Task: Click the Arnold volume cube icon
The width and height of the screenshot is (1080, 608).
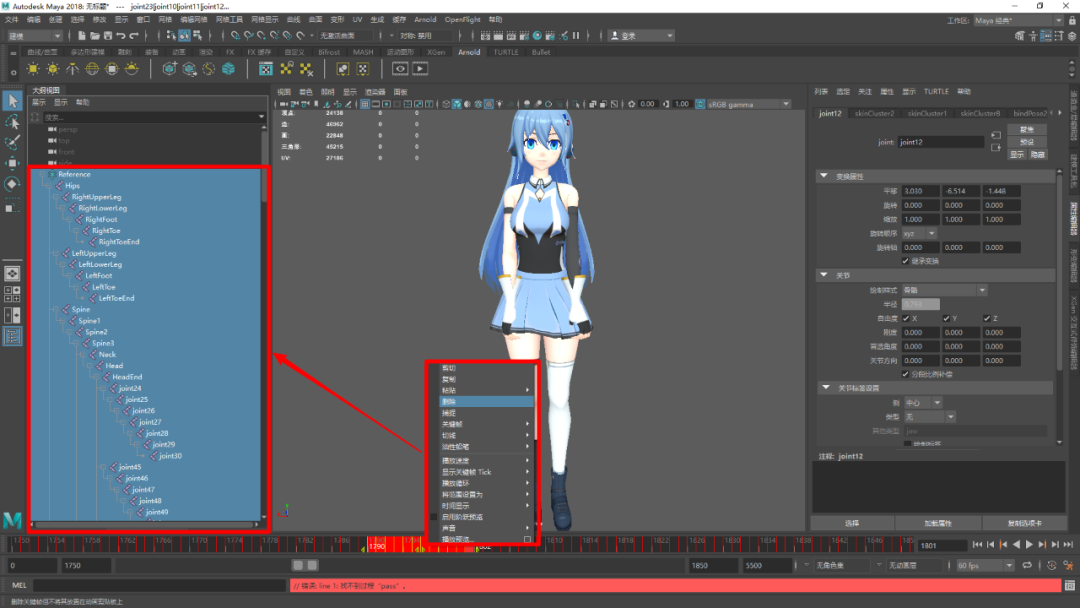Action: [228, 69]
